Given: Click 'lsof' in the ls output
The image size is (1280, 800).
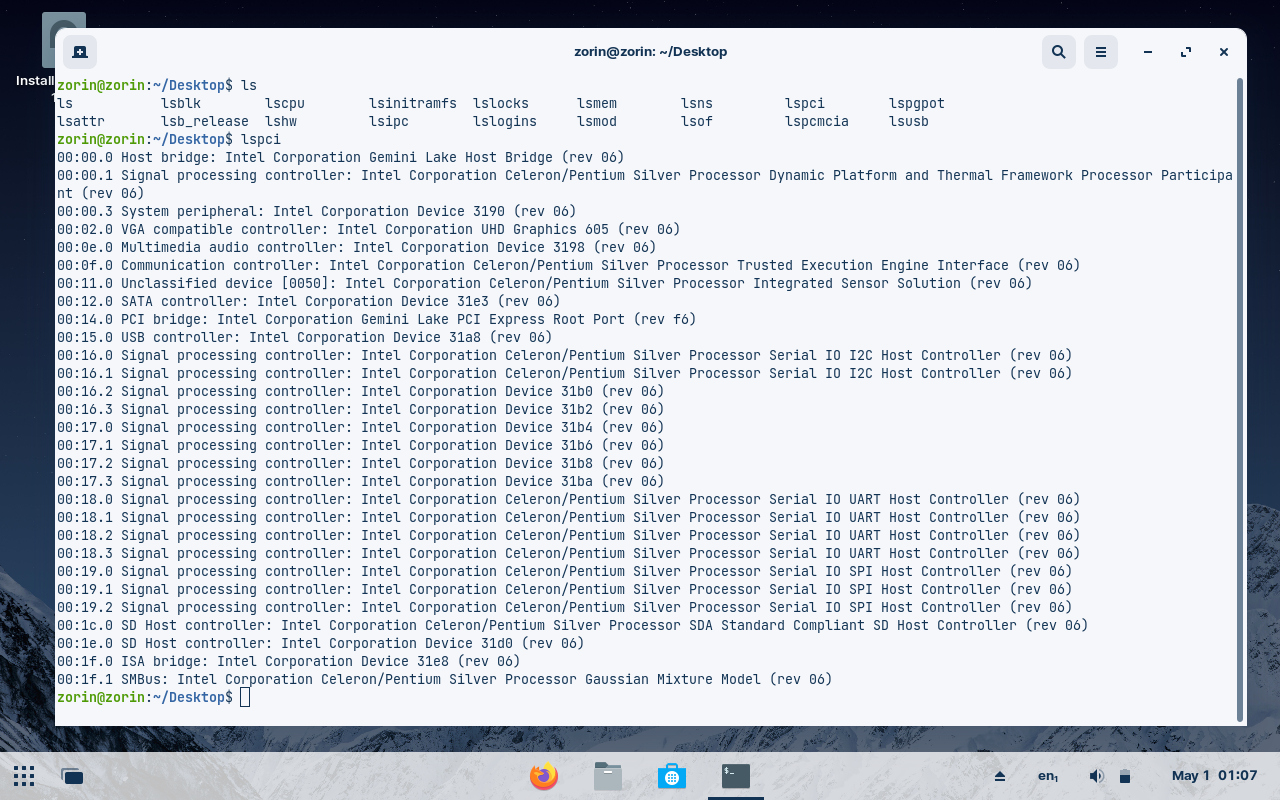Looking at the screenshot, I should tap(697, 121).
